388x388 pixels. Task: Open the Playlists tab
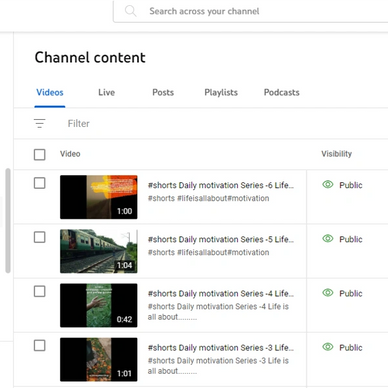221,92
